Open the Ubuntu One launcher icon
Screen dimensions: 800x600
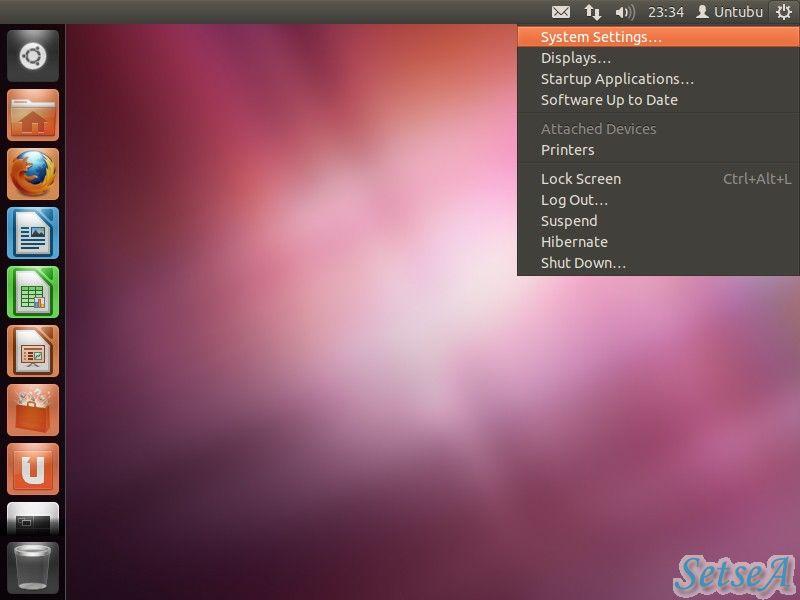pyautogui.click(x=33, y=469)
